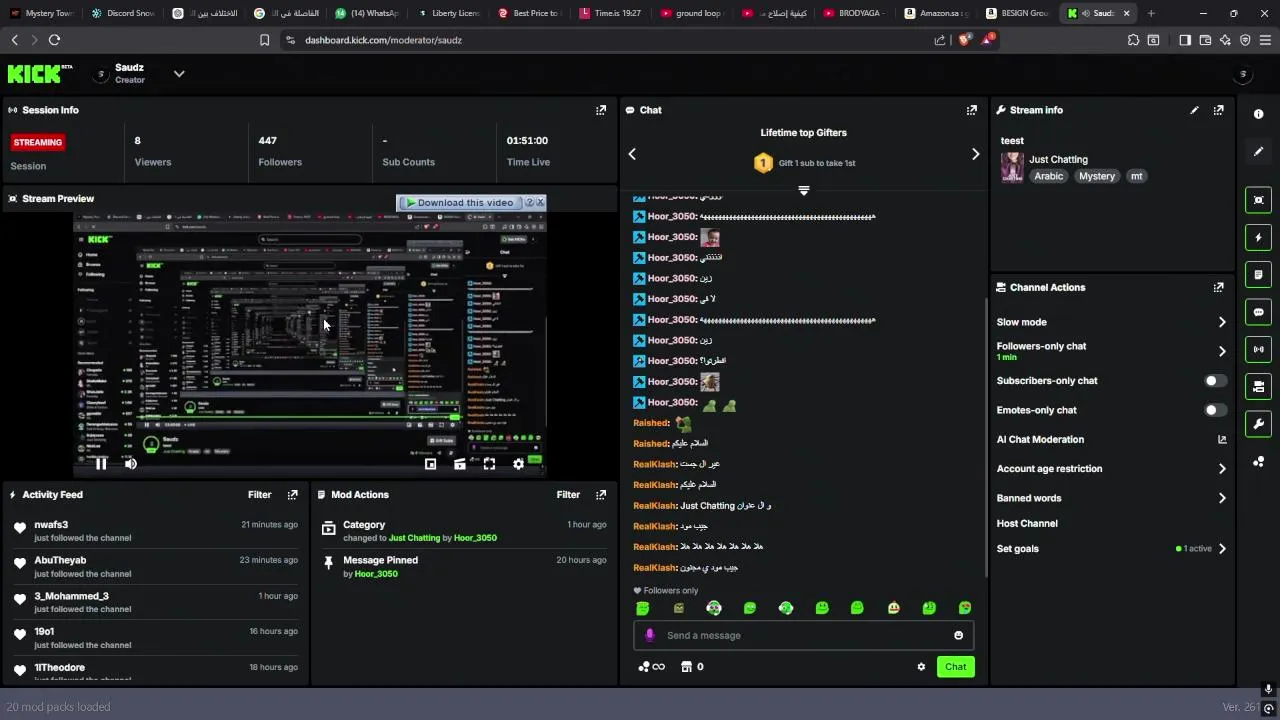Screen dimensions: 1280x720
Task: Show next top gifters slide
Action: point(975,154)
